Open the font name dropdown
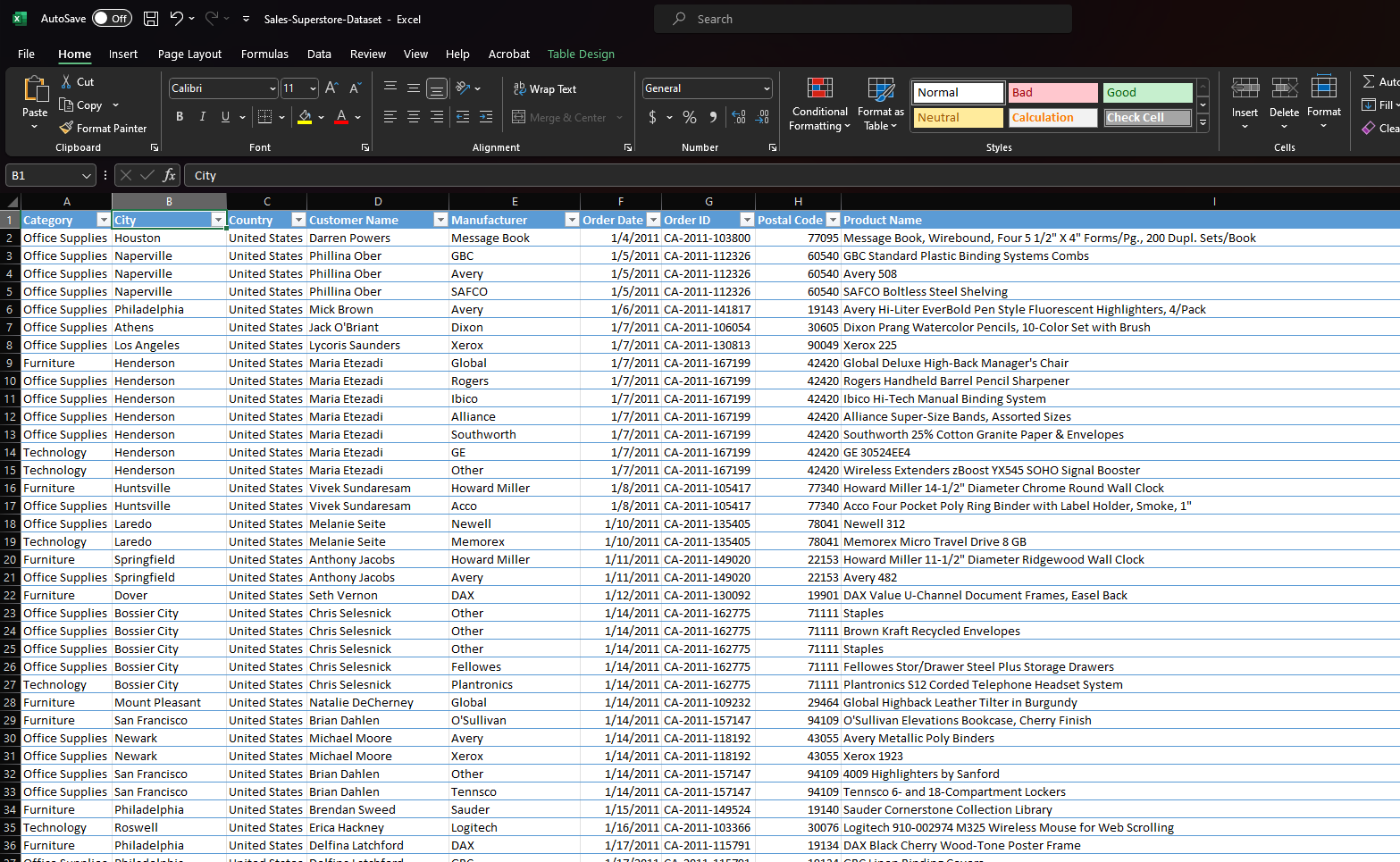 tap(272, 88)
